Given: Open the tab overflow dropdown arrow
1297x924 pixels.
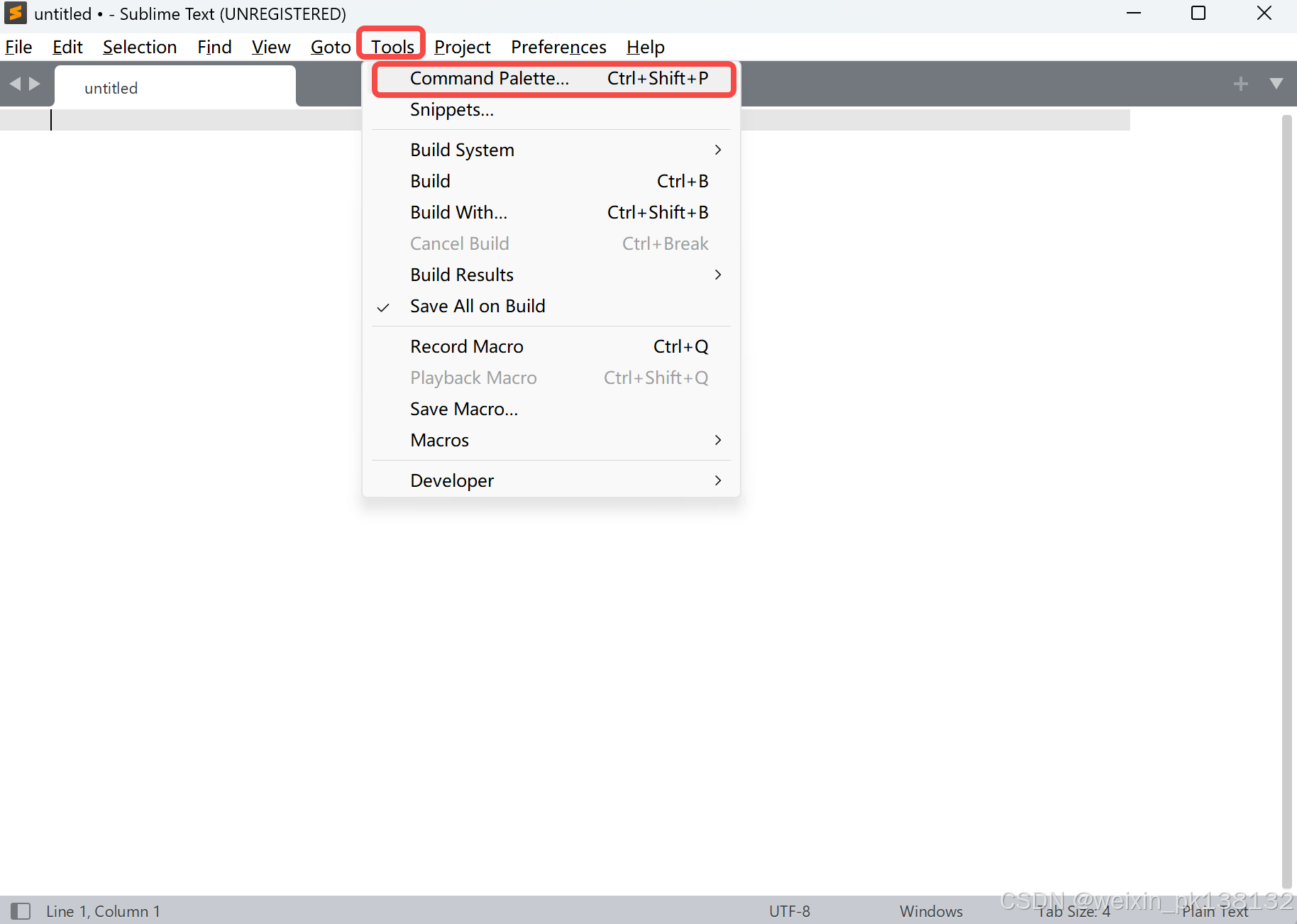Looking at the screenshot, I should click(x=1275, y=83).
